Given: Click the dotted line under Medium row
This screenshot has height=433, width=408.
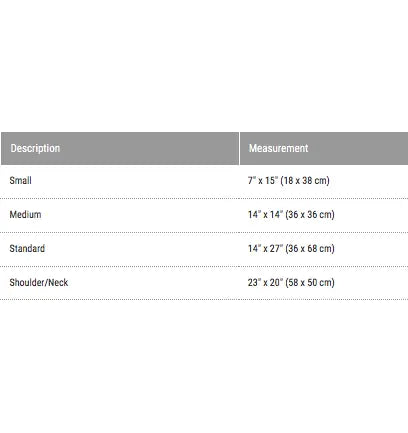Looking at the screenshot, I should (204, 232).
